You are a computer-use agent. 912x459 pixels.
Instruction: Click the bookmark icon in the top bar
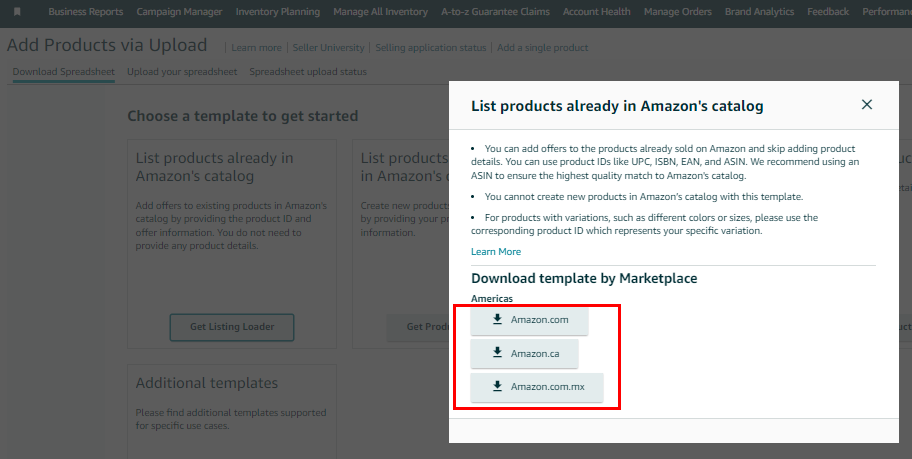pyautogui.click(x=17, y=12)
